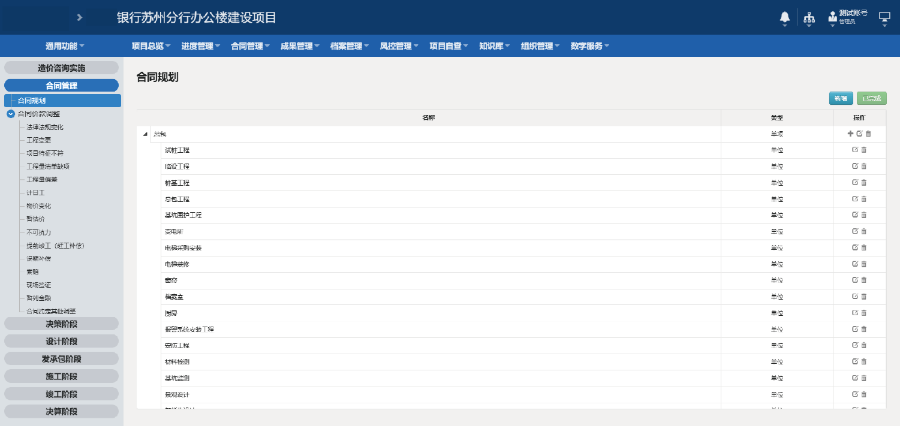
Task: Click the trash icon in the third table row
Action: coord(864,166)
